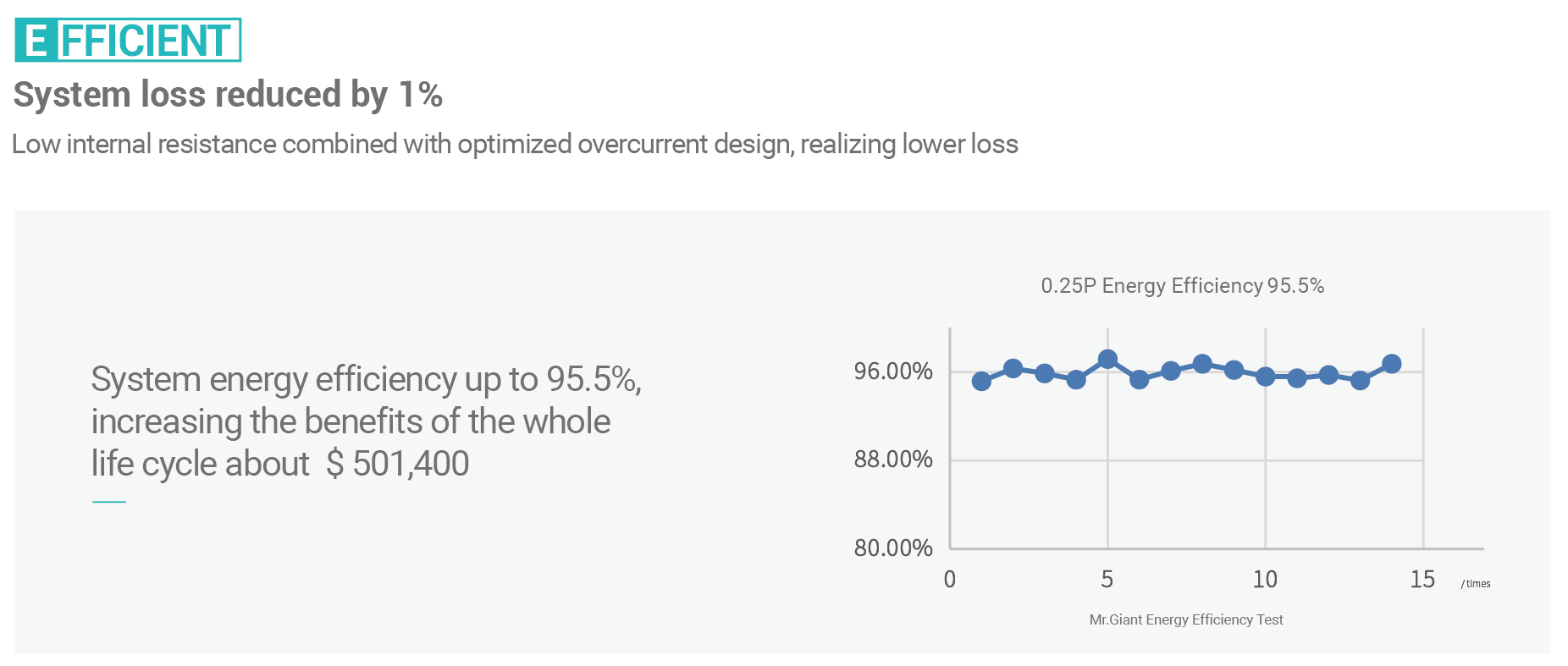
Task: Click the x-axis label 0
Action: pos(950,579)
